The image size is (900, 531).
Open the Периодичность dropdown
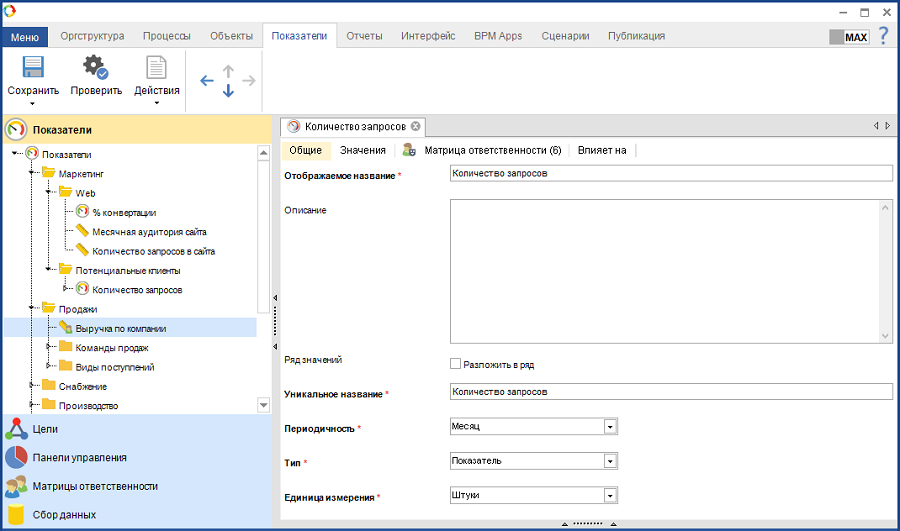609,427
